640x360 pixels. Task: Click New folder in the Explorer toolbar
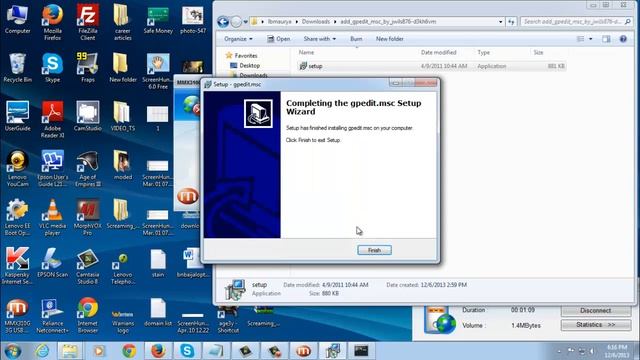click(389, 39)
